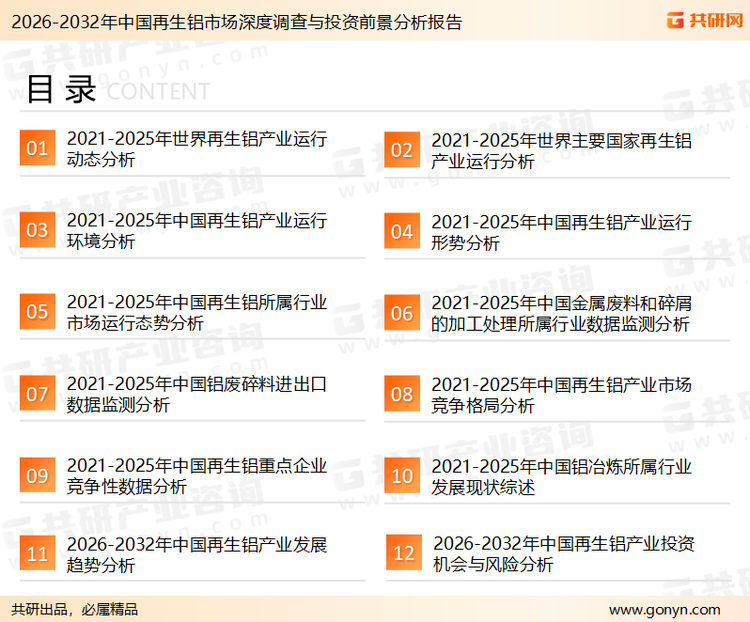Open the www.gonyn.com footer link
Screen dimensions: 750x622
(664, 610)
